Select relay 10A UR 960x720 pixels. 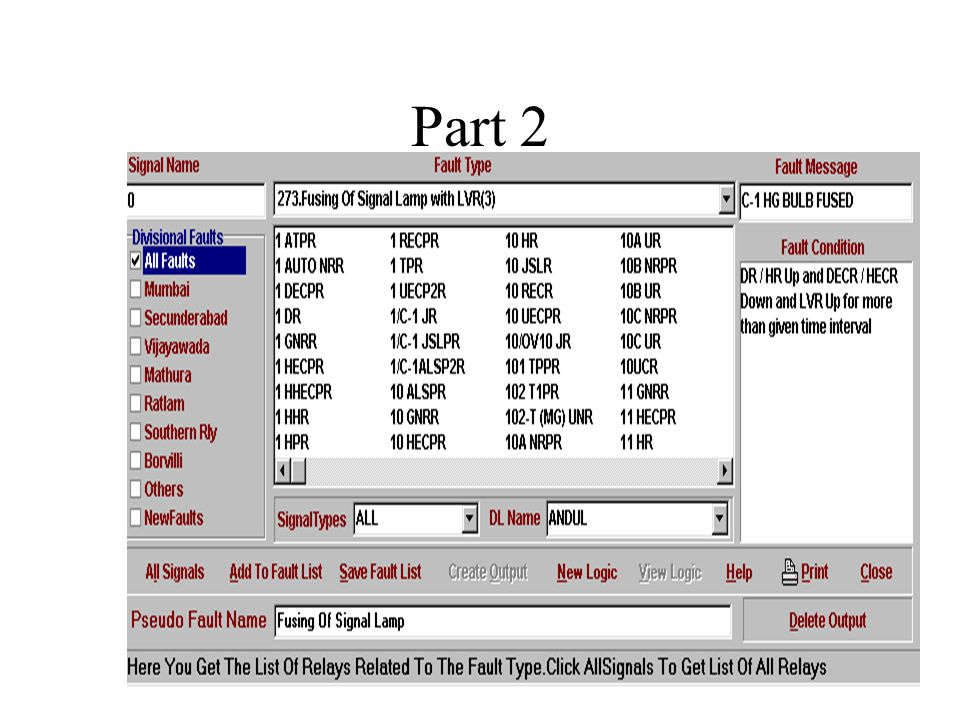coord(640,241)
